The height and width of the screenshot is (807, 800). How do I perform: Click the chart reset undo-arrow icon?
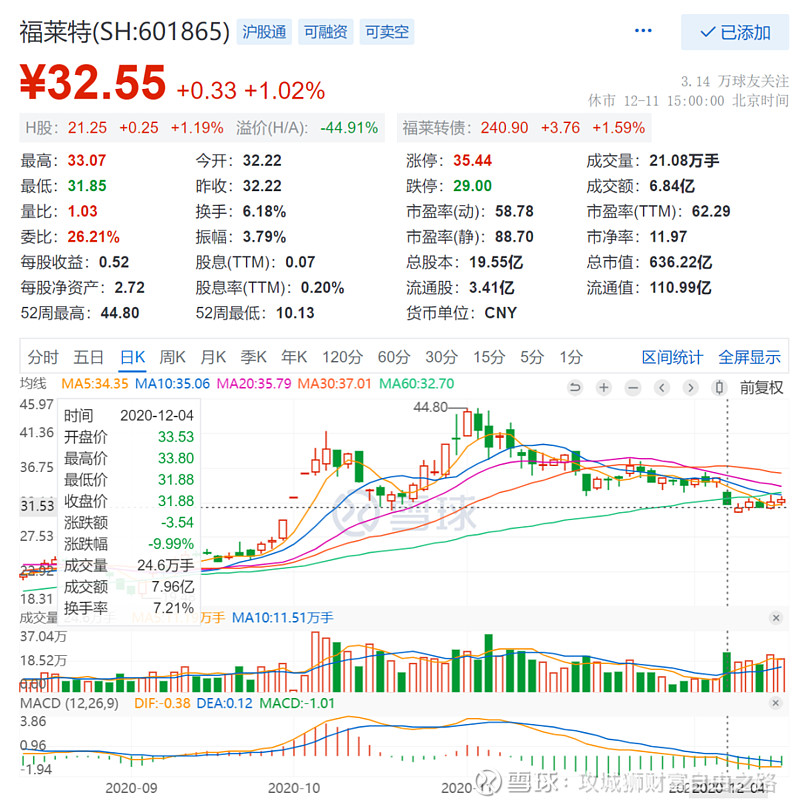coord(575,387)
